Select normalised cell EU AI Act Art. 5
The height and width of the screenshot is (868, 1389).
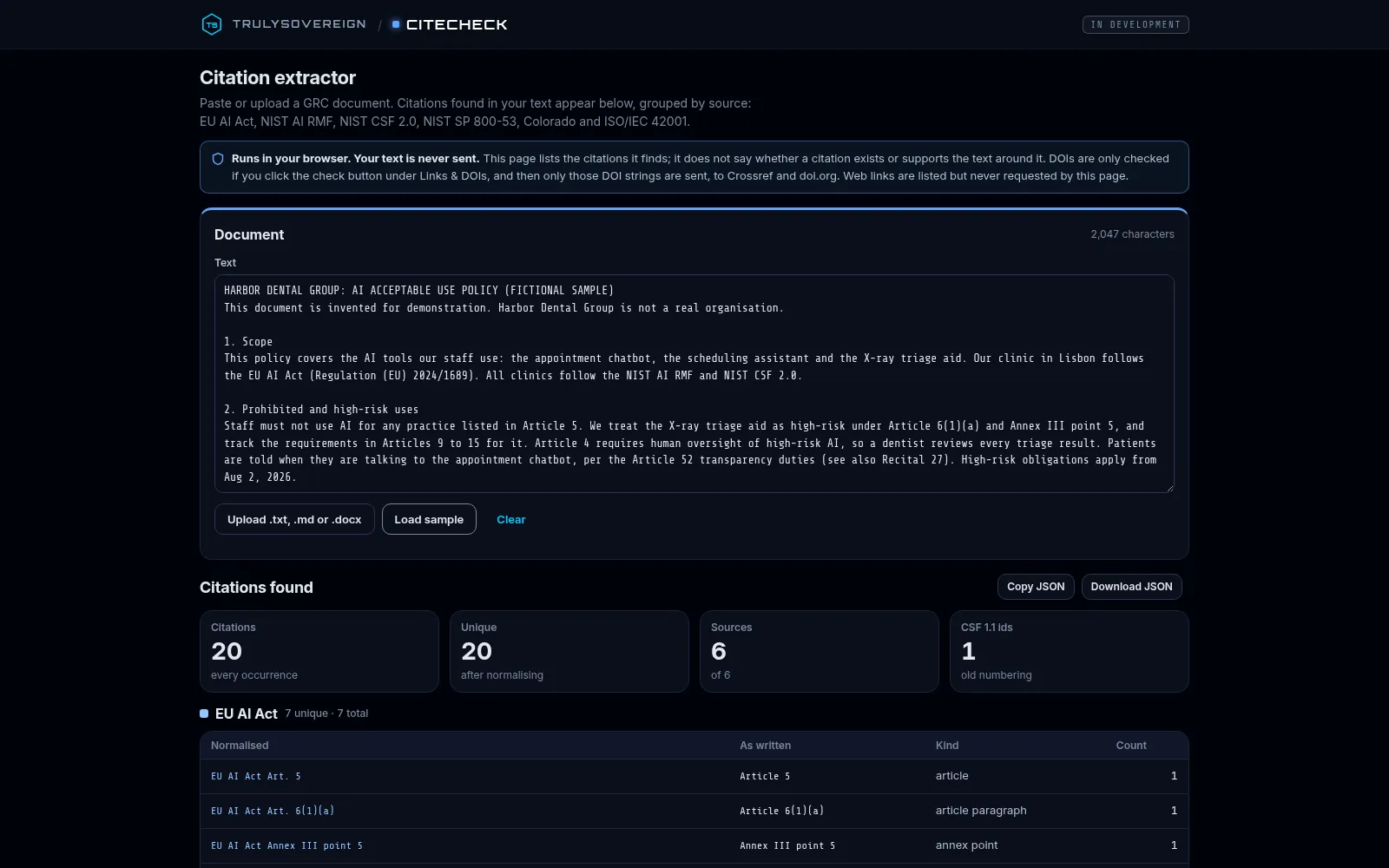click(256, 776)
